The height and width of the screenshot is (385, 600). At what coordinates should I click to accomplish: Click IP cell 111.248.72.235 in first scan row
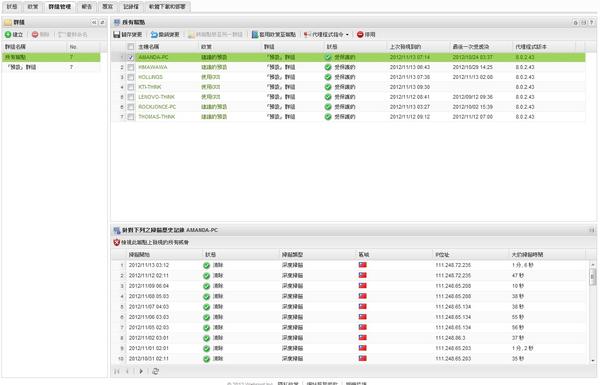453,265
